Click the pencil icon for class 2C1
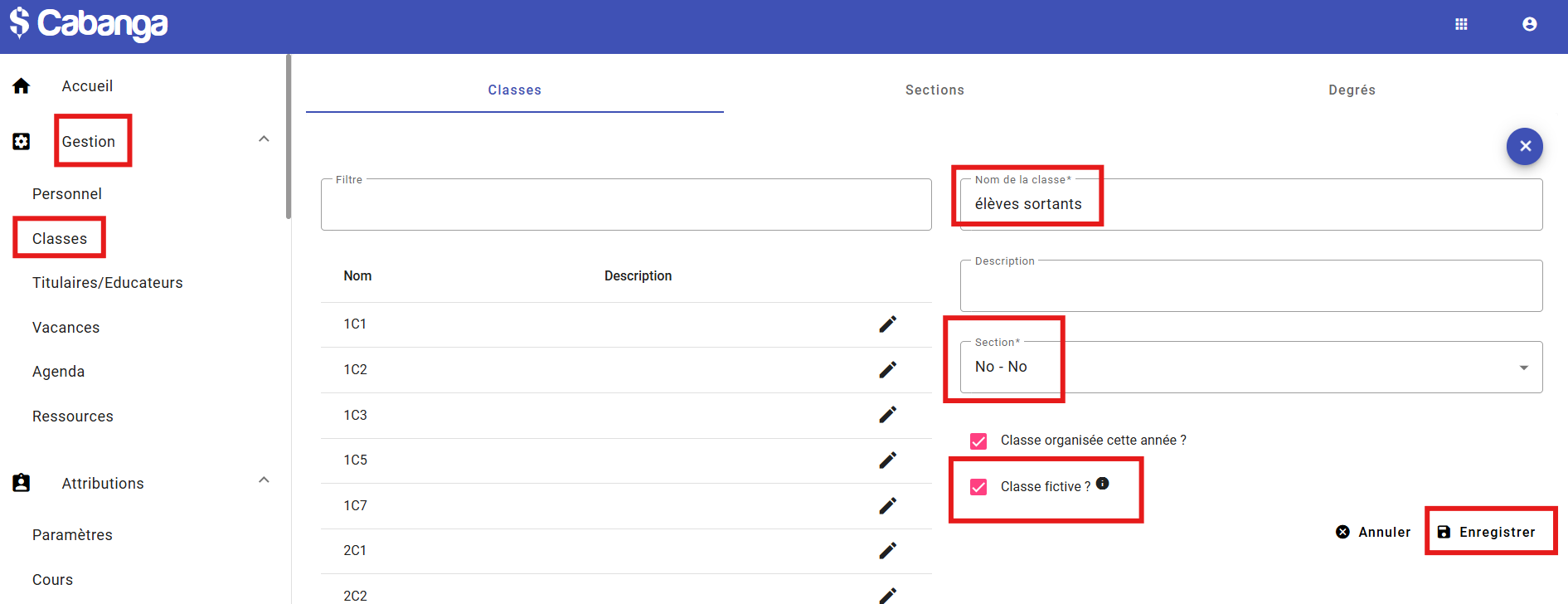The width and height of the screenshot is (1568, 604). (887, 551)
